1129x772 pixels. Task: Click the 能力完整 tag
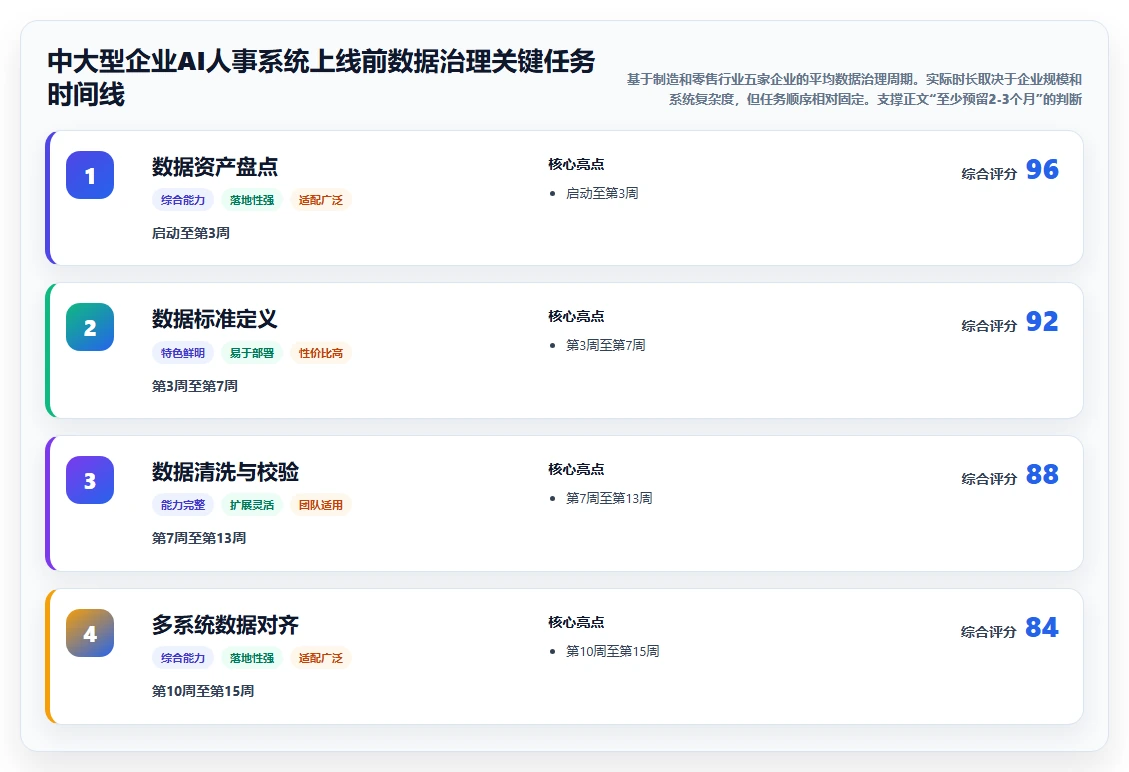coord(183,505)
